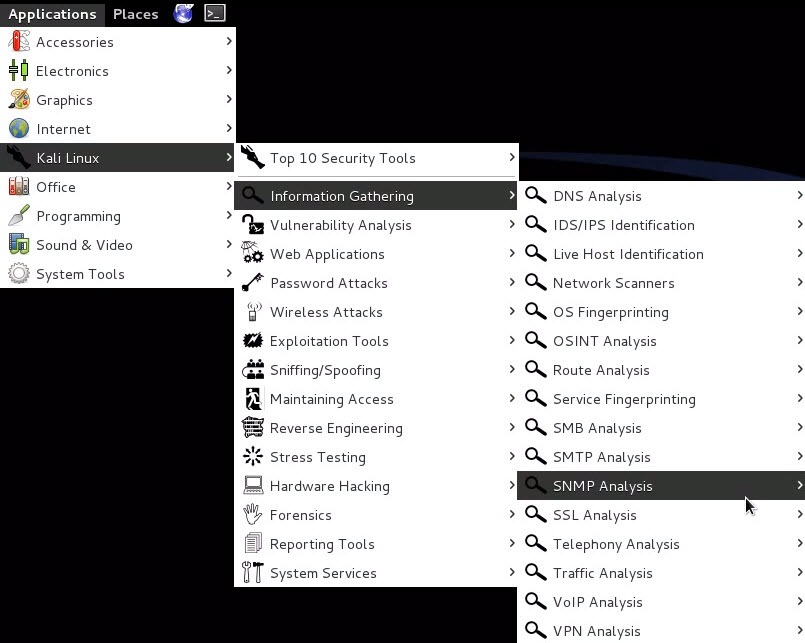Click the Maintaining Access exit-door icon

(253, 399)
